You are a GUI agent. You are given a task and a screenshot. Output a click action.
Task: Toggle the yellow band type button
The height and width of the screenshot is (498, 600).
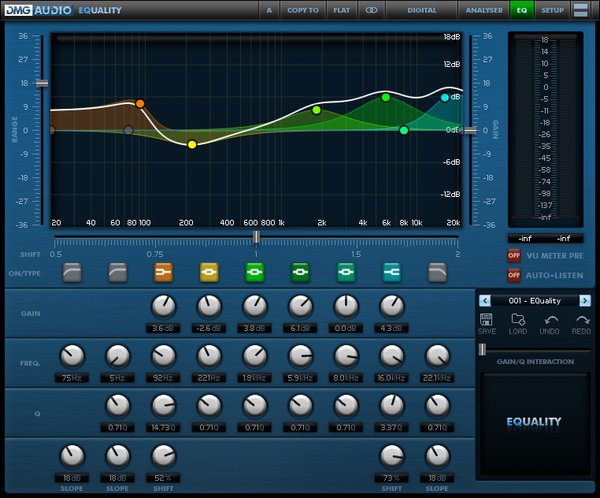[x=208, y=271]
